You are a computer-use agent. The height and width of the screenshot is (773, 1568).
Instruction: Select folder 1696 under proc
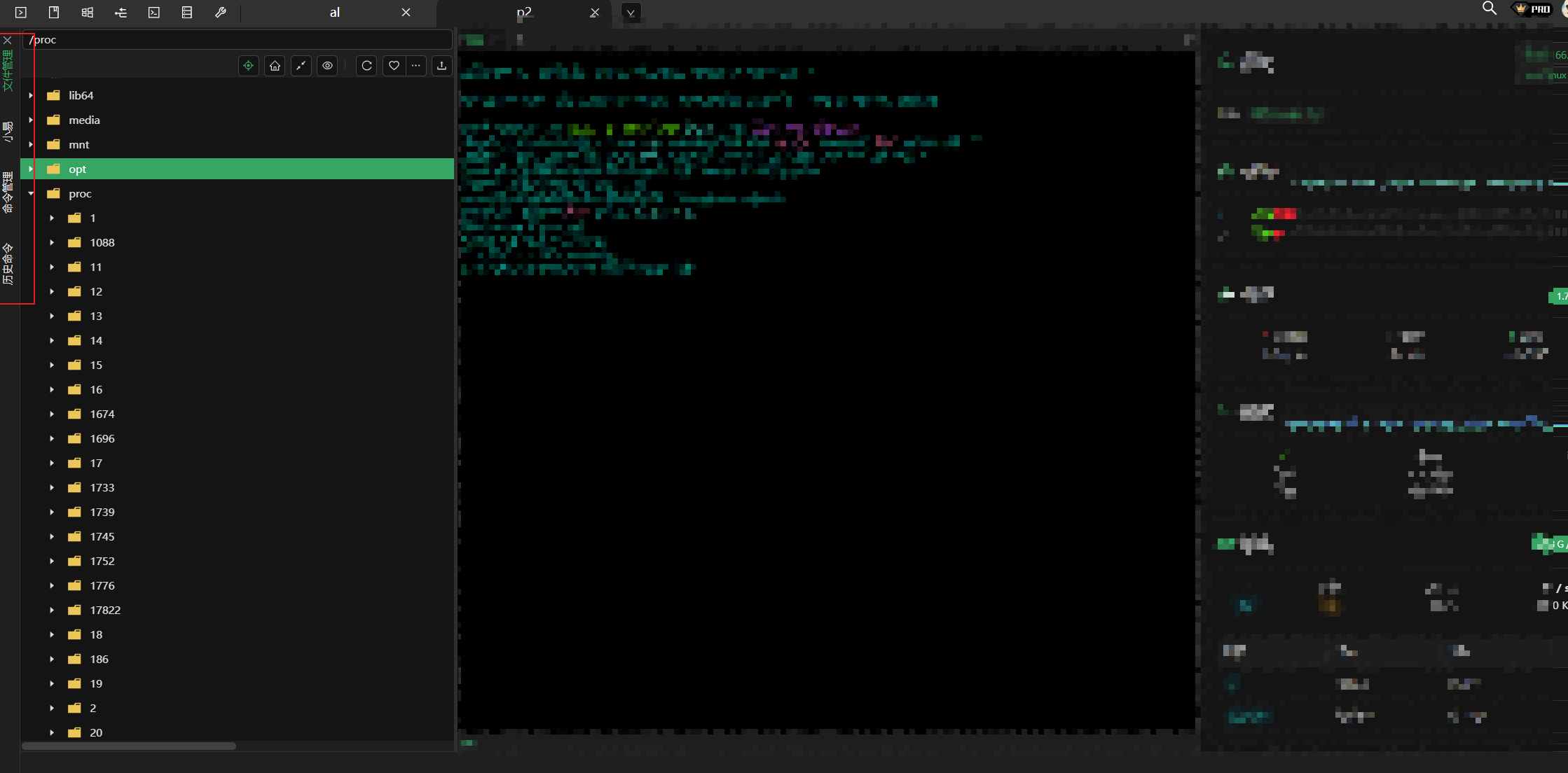pos(102,438)
